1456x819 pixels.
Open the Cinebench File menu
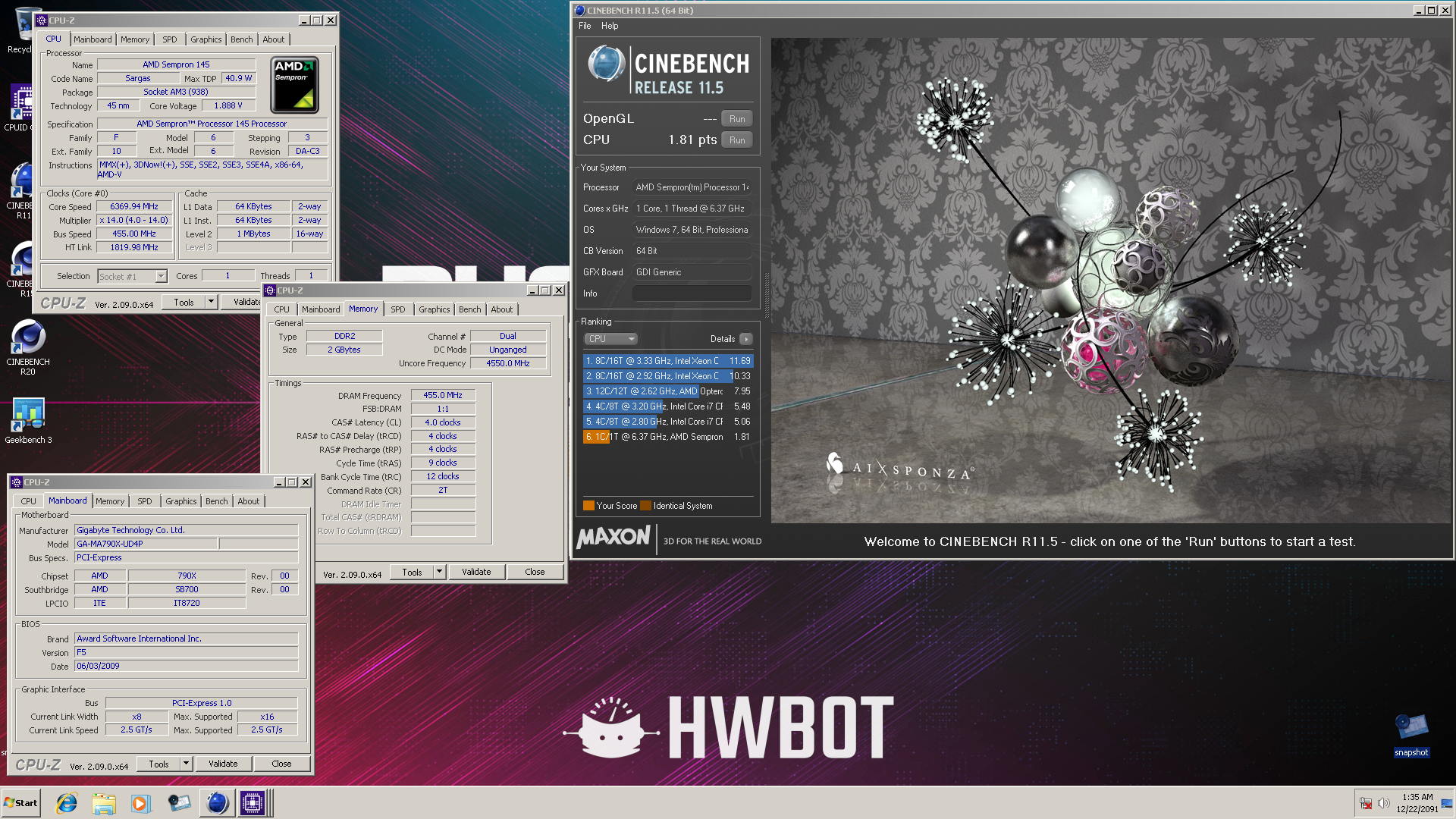[585, 26]
